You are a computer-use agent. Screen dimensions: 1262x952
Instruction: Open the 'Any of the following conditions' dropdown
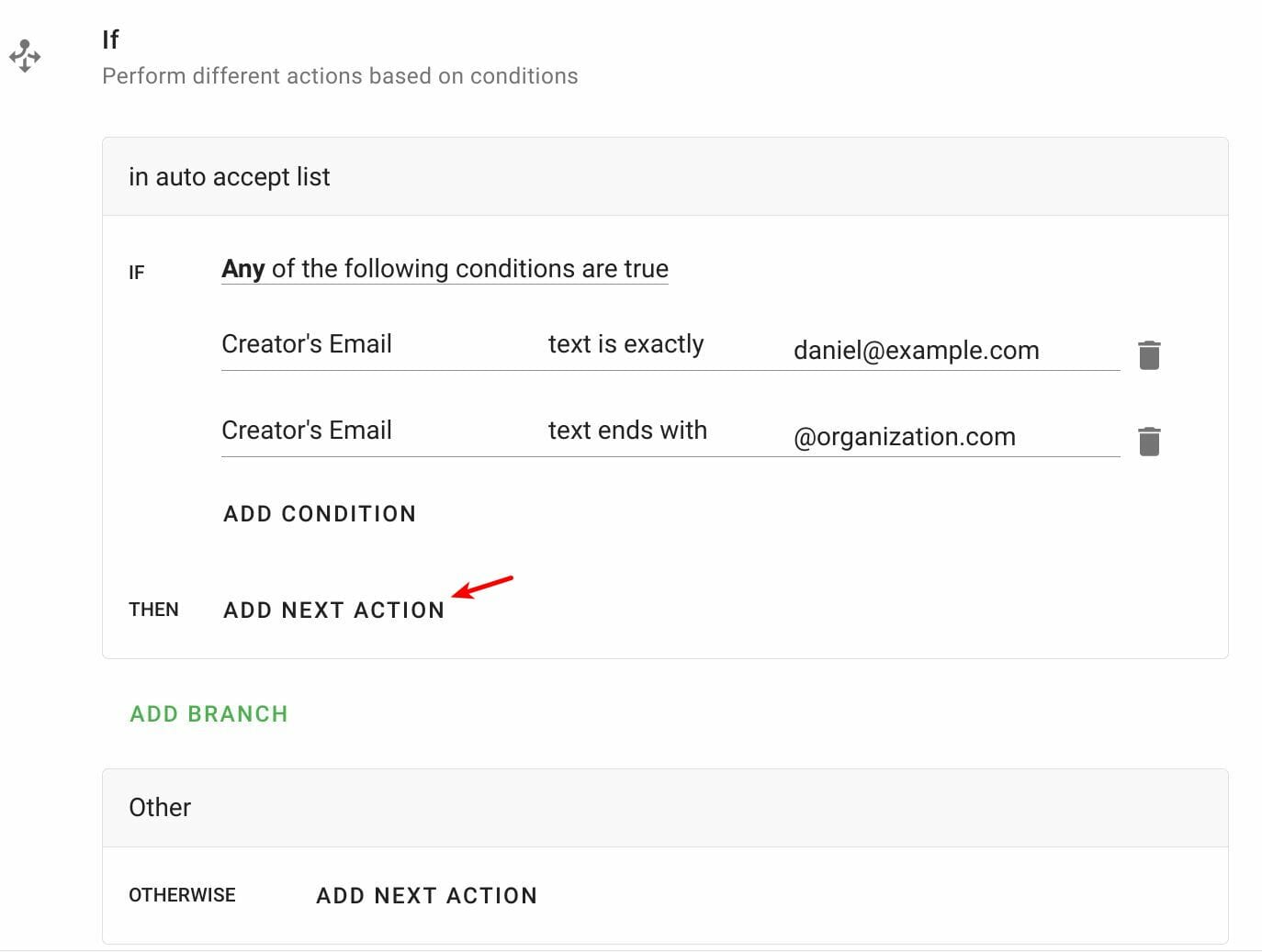coord(445,269)
